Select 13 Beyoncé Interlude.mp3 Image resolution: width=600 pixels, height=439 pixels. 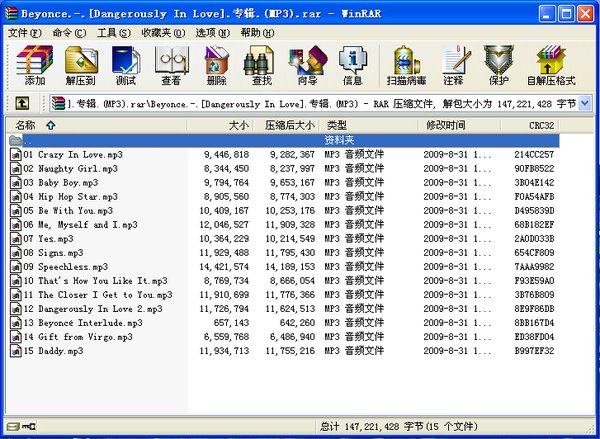coord(83,323)
